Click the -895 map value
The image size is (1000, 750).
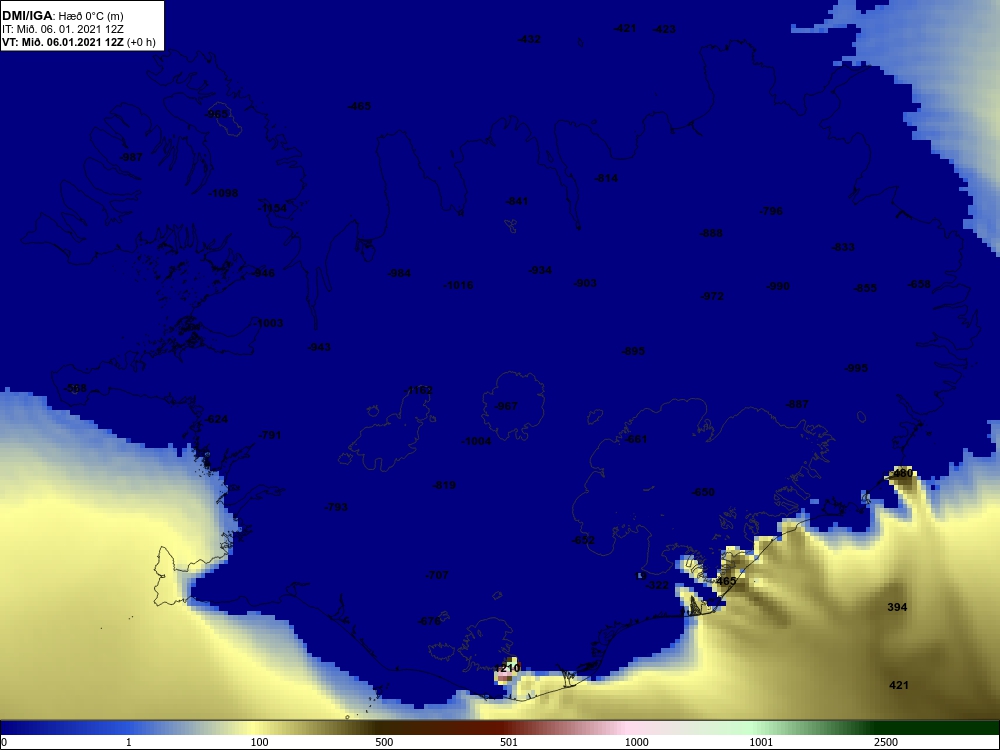coord(633,351)
